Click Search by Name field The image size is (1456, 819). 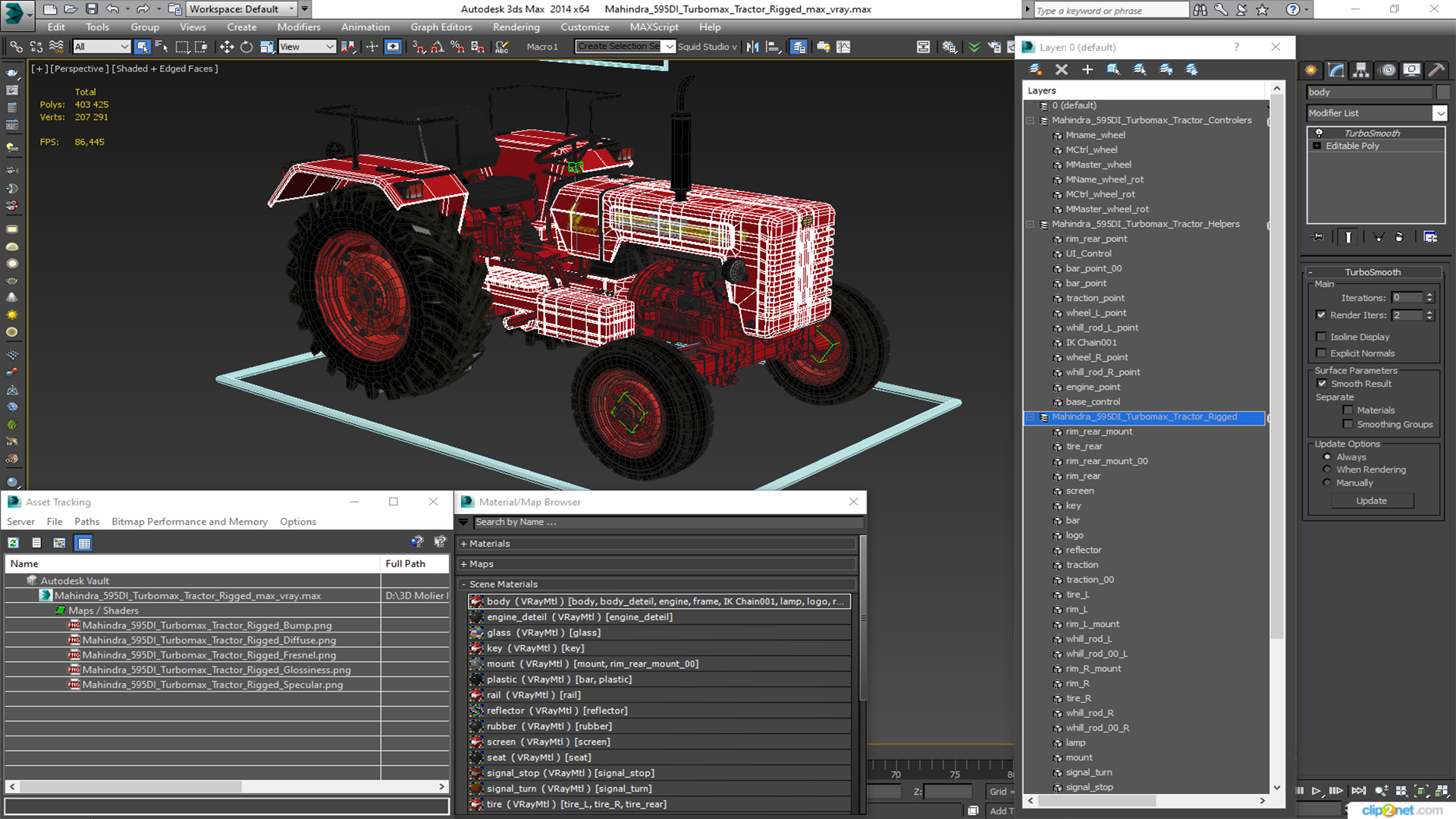pos(668,522)
